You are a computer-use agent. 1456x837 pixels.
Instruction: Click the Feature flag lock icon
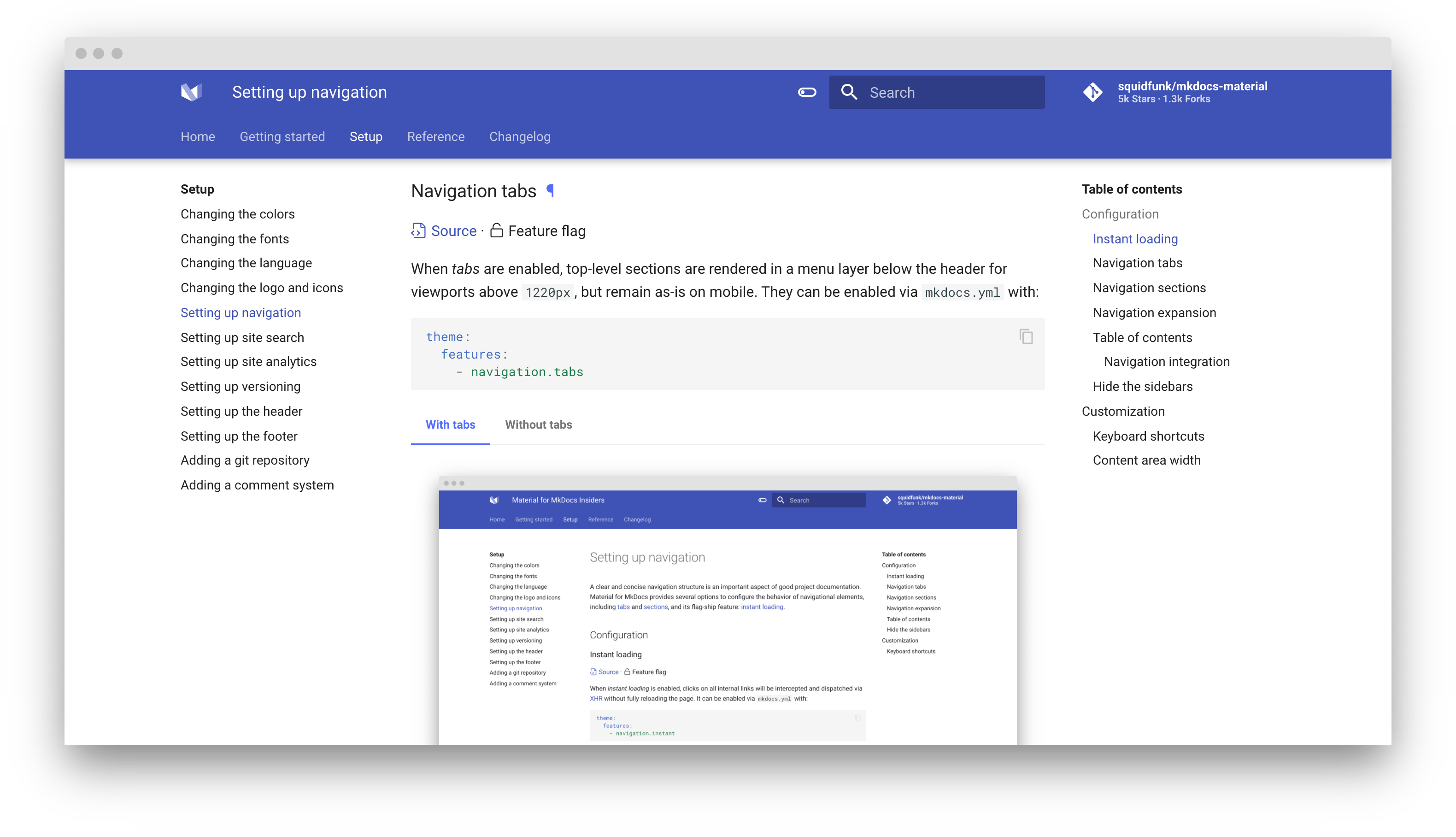pyautogui.click(x=496, y=230)
